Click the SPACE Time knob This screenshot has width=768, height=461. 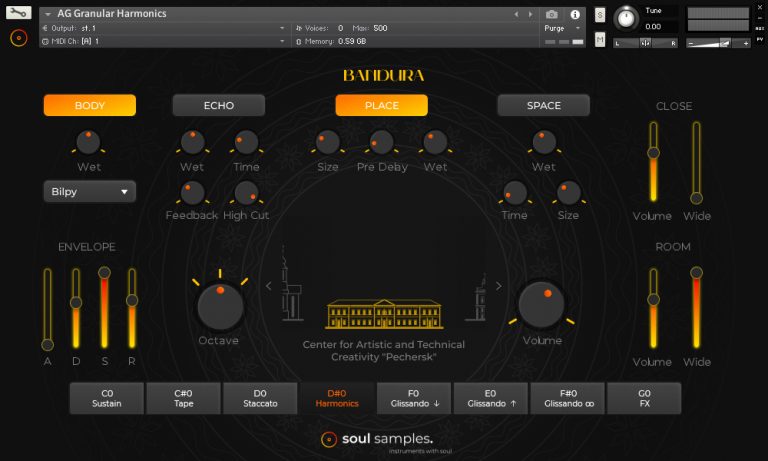[x=515, y=193]
